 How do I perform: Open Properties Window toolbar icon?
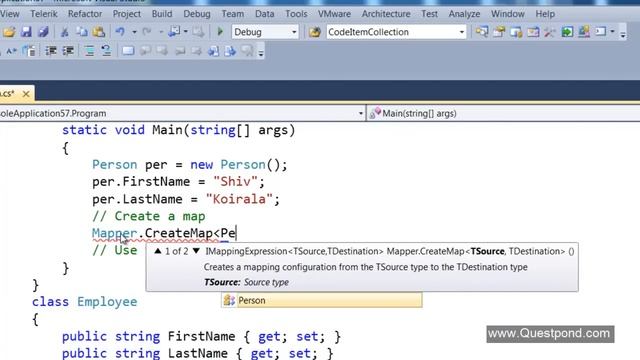coord(499,32)
